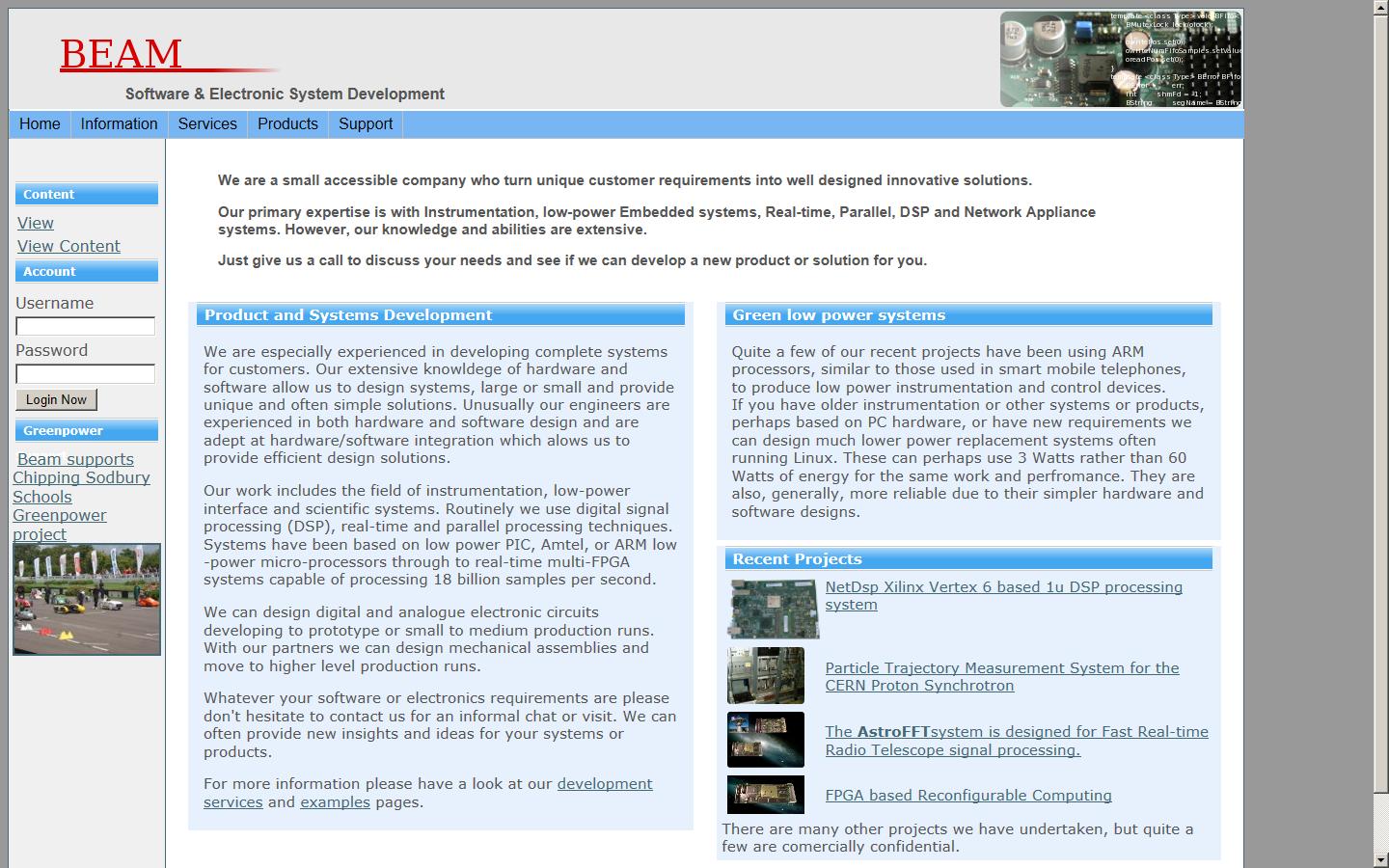Image resolution: width=1389 pixels, height=868 pixels.
Task: Open the Greenpower race photo thumbnail
Action: pos(87,599)
